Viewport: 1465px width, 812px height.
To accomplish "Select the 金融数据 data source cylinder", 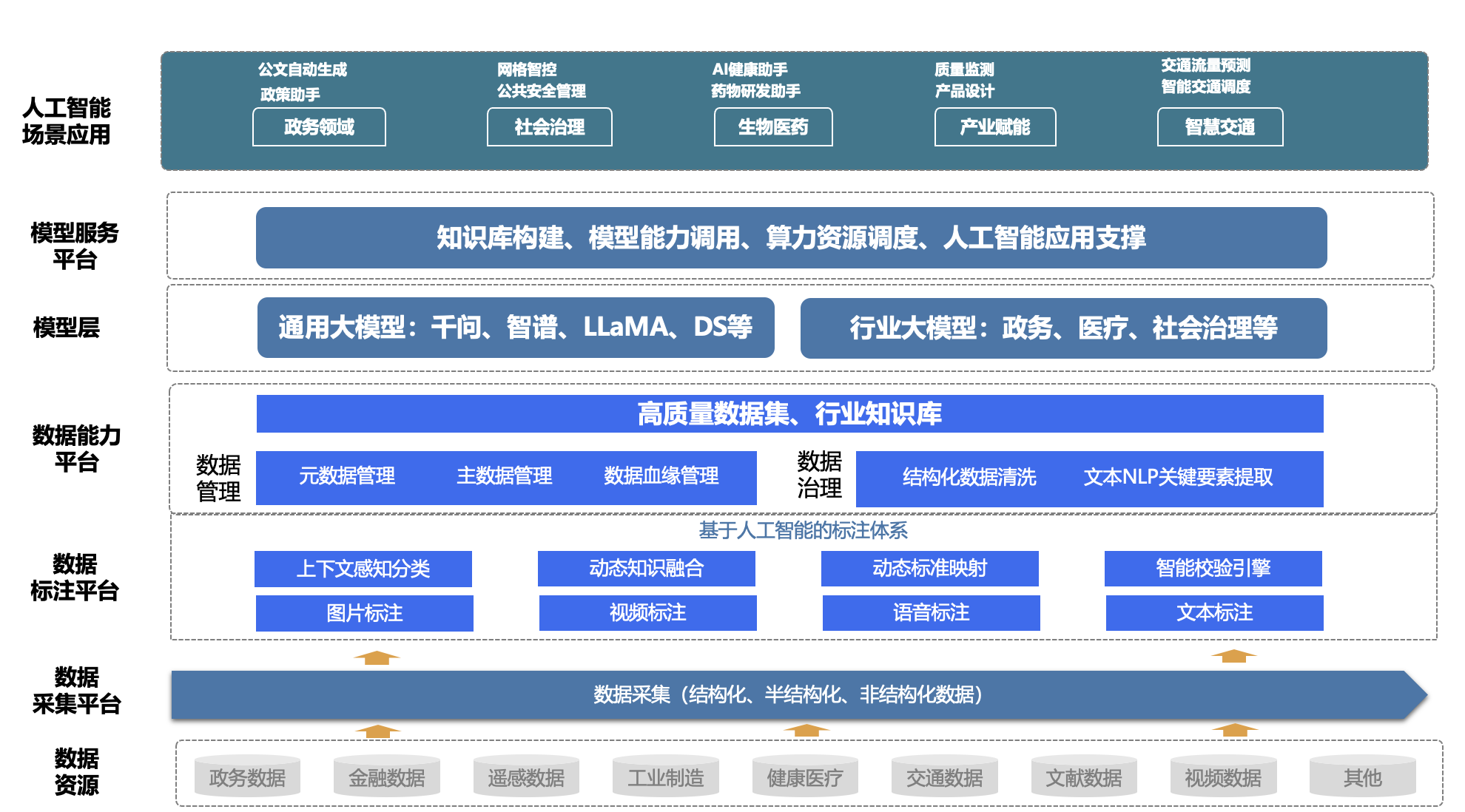I will tap(385, 777).
